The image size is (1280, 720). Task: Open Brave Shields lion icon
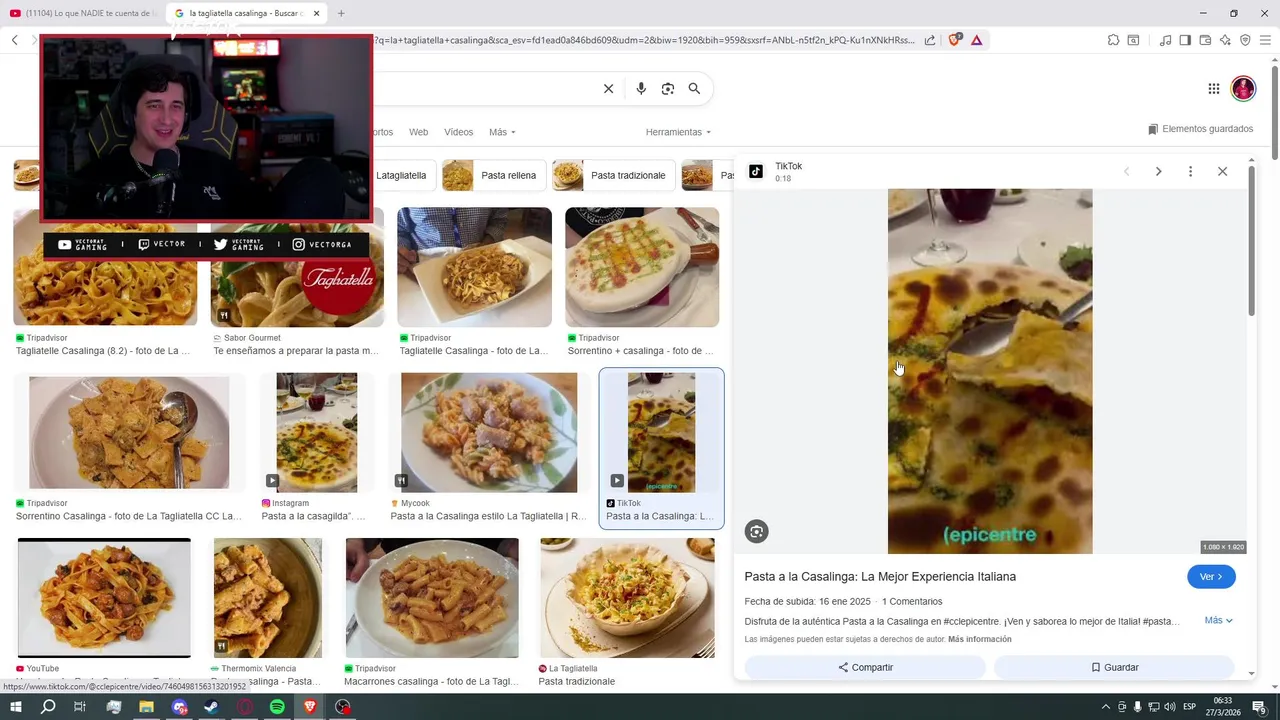click(954, 40)
